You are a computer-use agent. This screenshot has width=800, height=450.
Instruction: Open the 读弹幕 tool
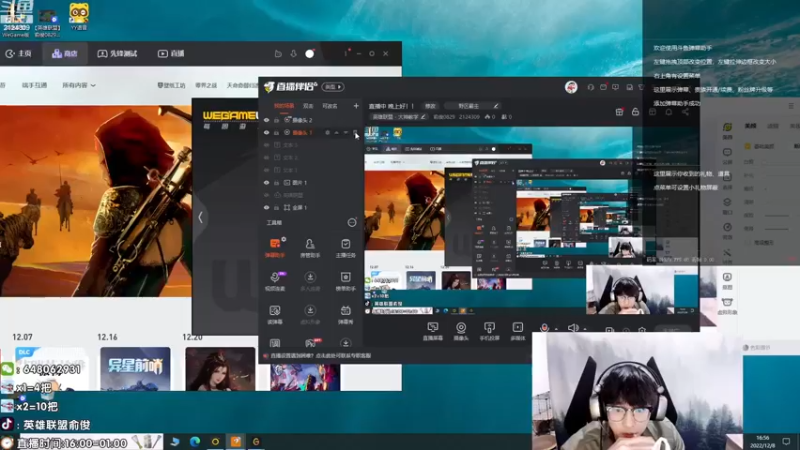pyautogui.click(x=274, y=314)
